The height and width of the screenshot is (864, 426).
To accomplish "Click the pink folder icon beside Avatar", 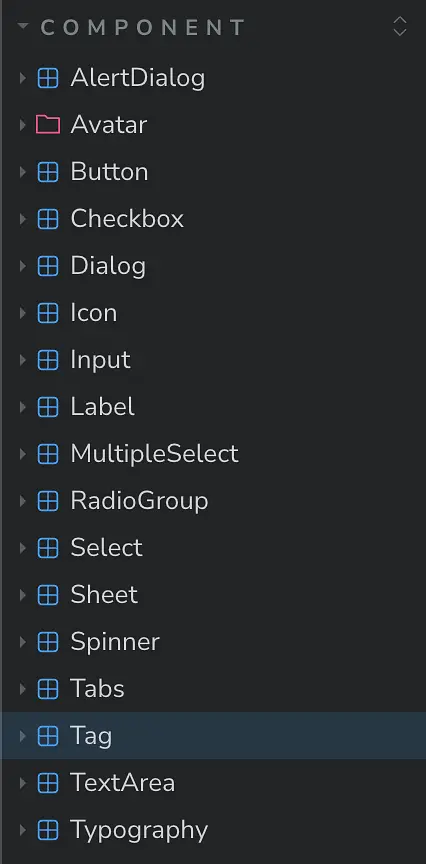I will pos(48,125).
